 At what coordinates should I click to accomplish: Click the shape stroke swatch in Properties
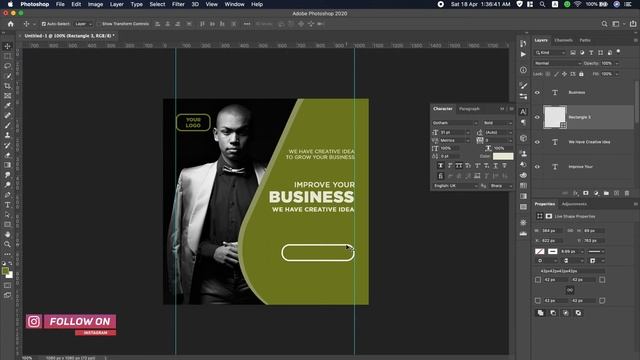pos(552,251)
